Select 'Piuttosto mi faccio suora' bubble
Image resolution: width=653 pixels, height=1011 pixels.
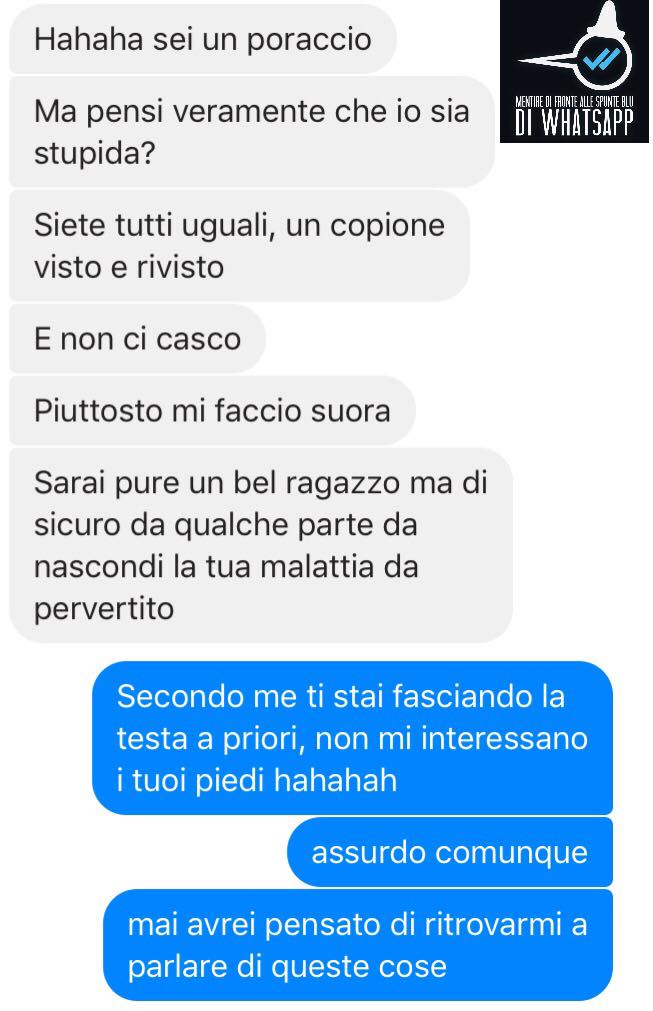pos(213,411)
